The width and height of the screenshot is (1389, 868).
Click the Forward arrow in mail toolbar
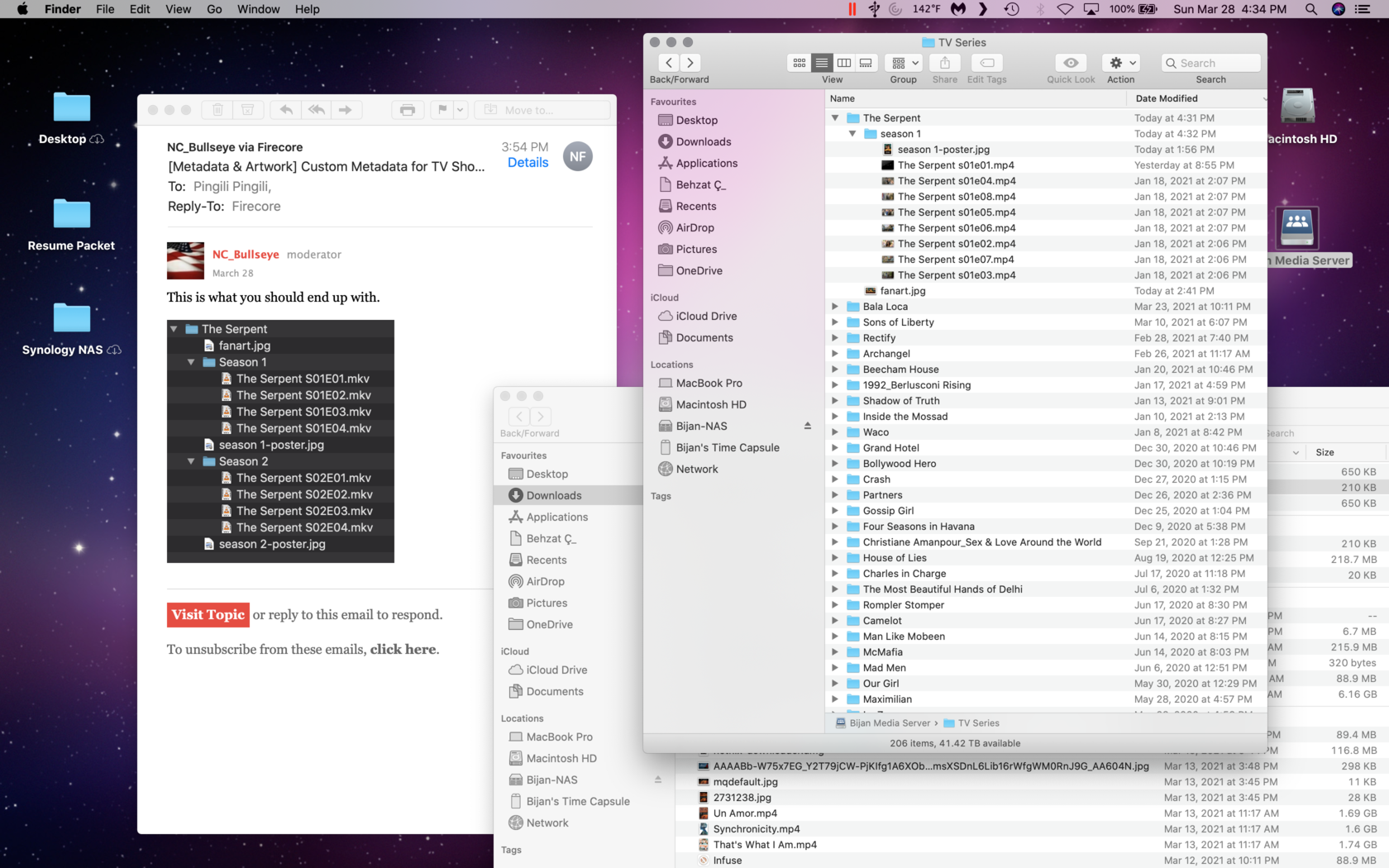tap(346, 110)
